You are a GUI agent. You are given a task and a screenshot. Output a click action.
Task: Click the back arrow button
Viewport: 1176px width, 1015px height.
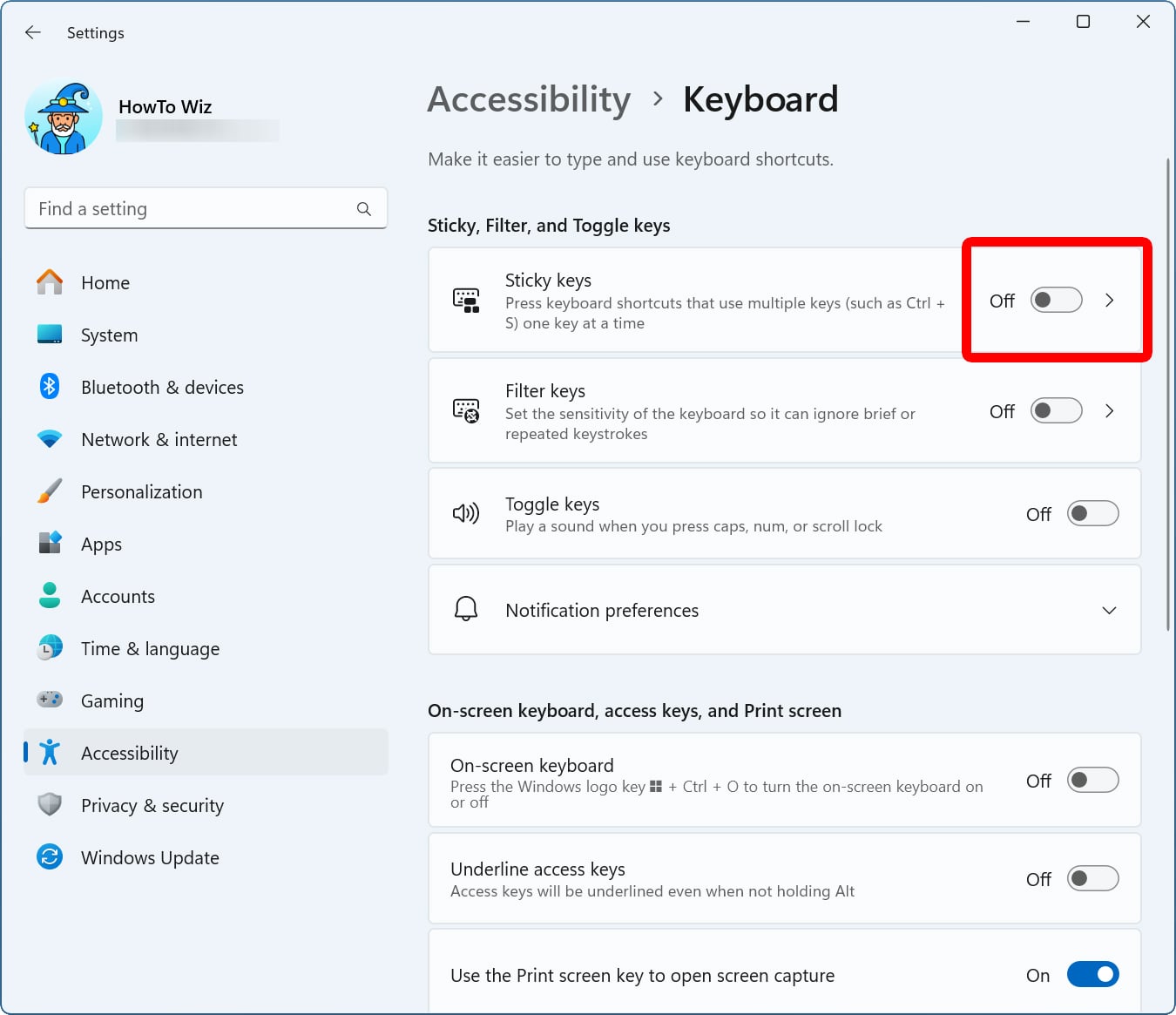(32, 32)
